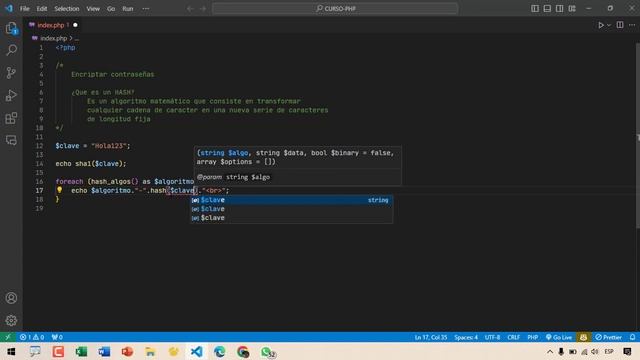Click the editor vertical scrollbar
The height and width of the screenshot is (360, 640).
click(638, 135)
